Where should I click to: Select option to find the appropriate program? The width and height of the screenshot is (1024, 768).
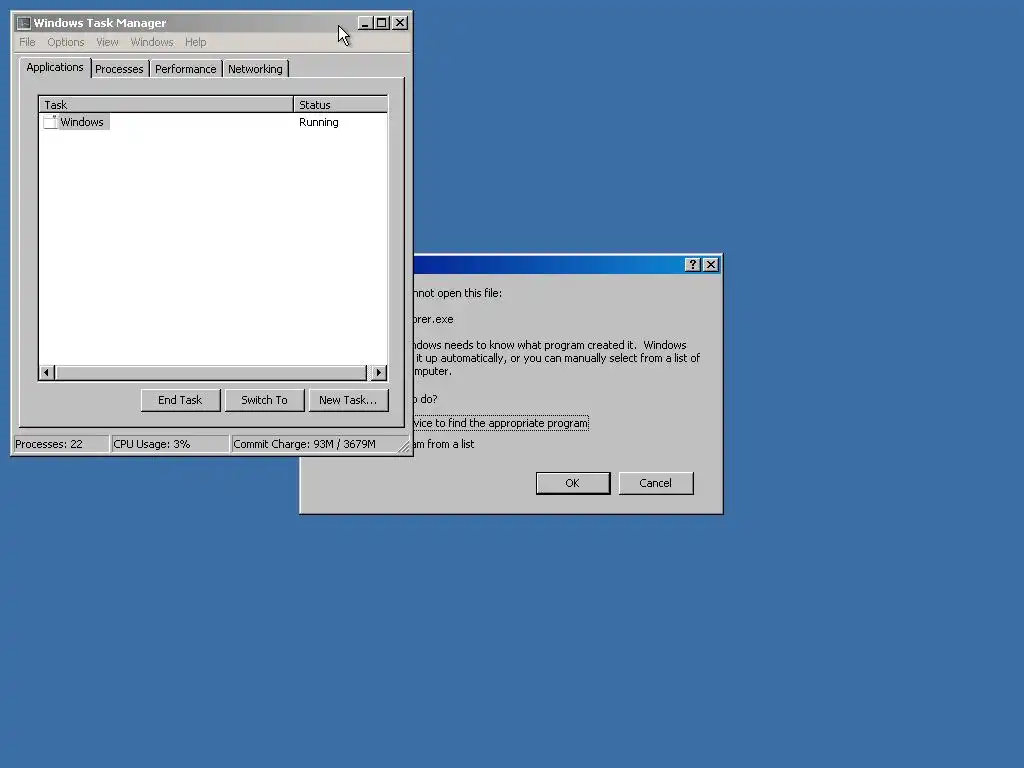coord(501,423)
